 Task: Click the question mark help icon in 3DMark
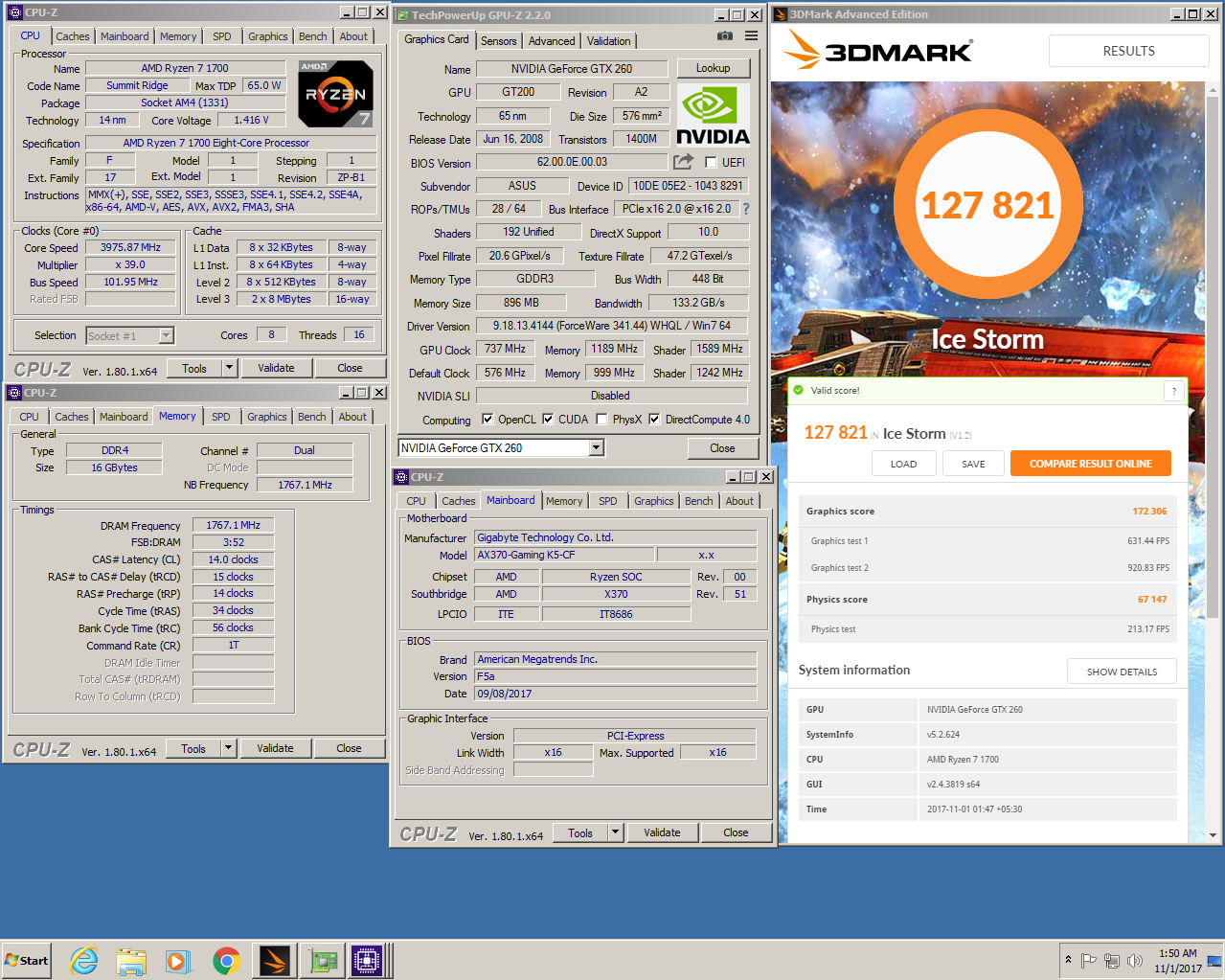[x=1174, y=391]
